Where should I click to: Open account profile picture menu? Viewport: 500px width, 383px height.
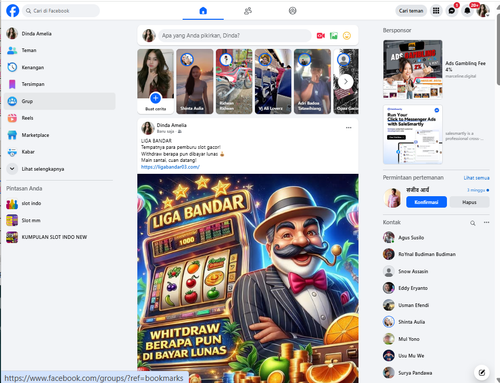pos(483,11)
